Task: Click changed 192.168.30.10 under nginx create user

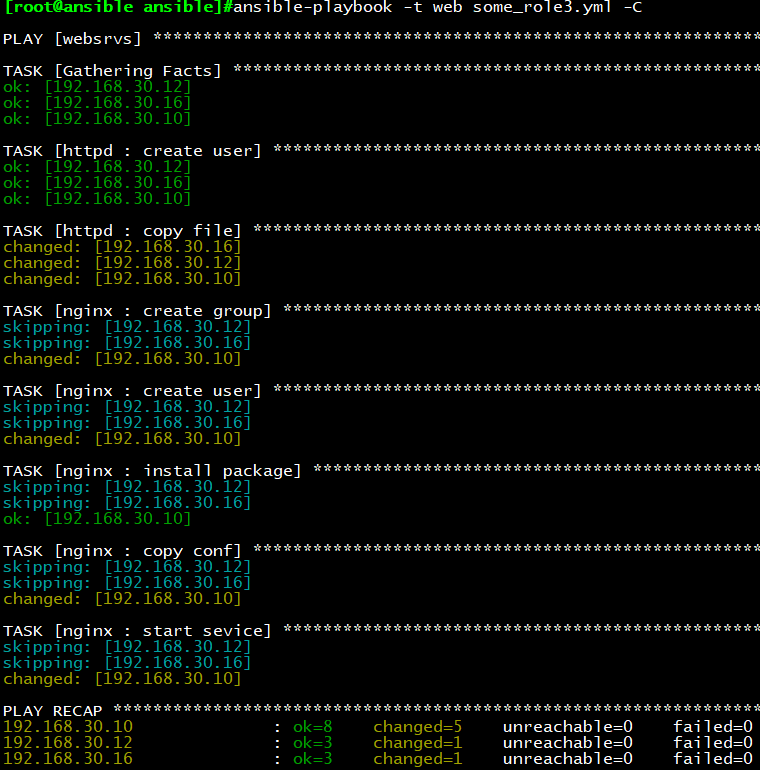Action: click(x=122, y=439)
